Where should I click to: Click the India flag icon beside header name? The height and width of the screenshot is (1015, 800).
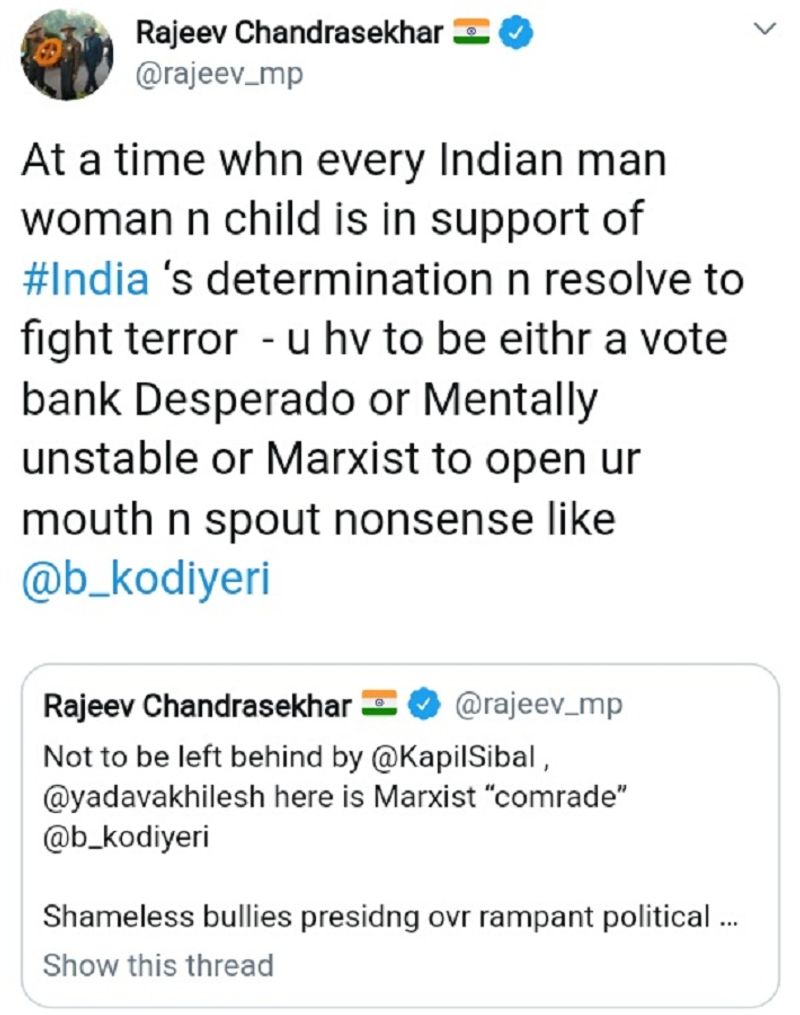tap(472, 33)
